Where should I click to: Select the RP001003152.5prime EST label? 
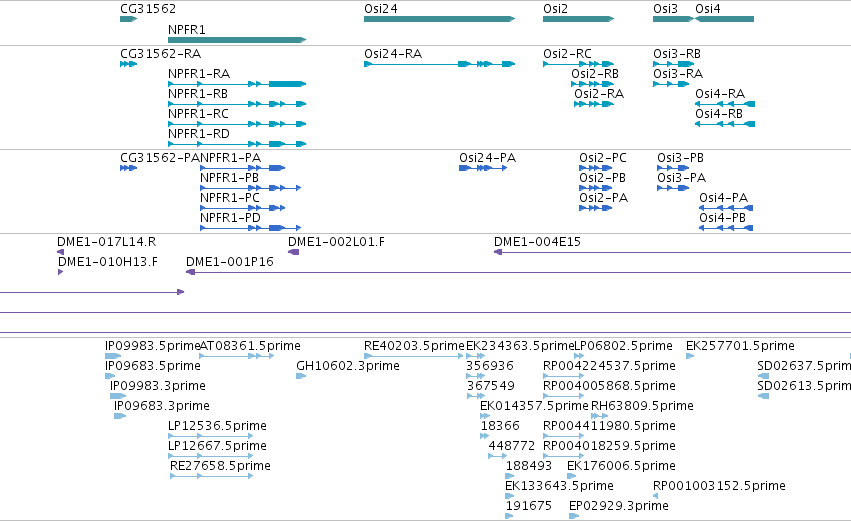pyautogui.click(x=719, y=487)
